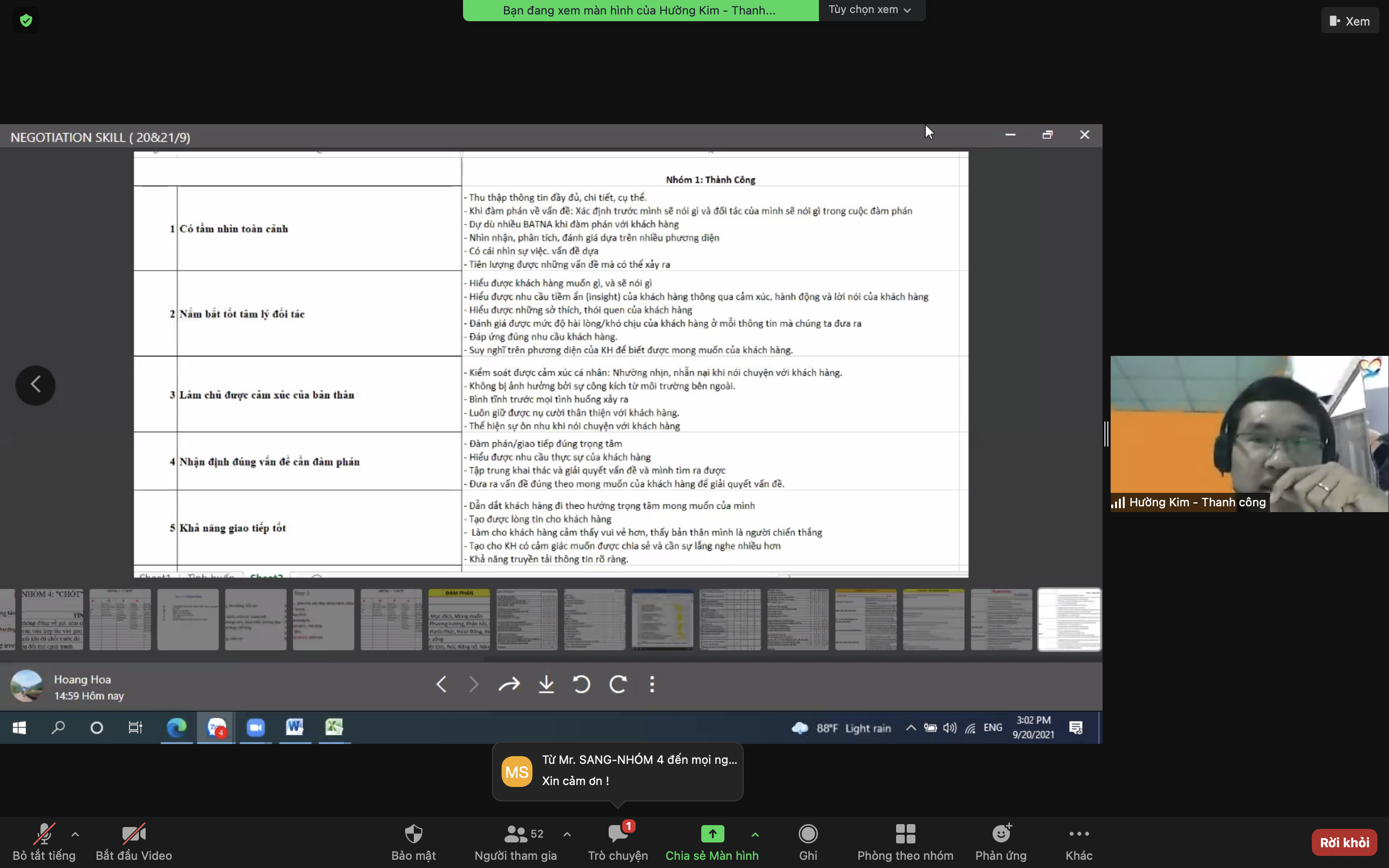Open Microsoft Edge on taskbar
1389x868 pixels.
177,728
